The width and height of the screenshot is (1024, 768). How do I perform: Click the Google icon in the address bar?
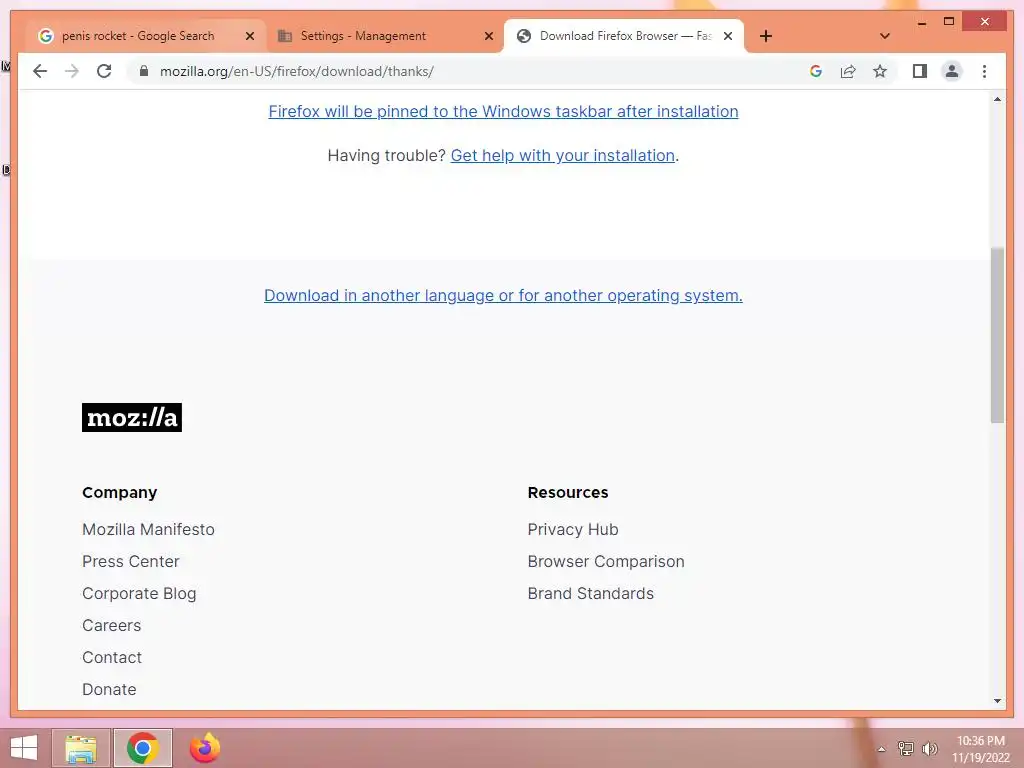pyautogui.click(x=816, y=71)
